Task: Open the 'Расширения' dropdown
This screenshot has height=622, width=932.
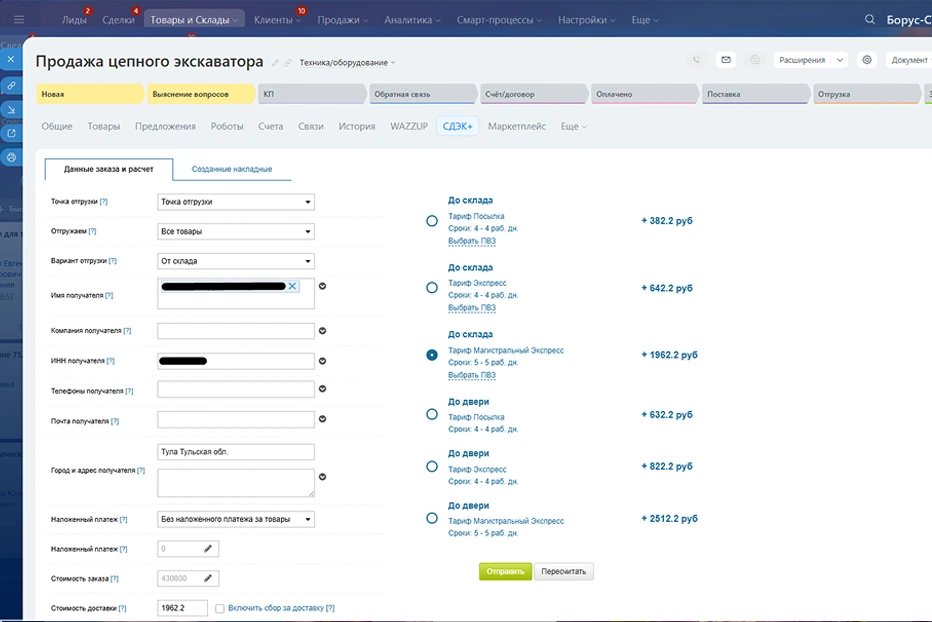Action: tap(811, 60)
